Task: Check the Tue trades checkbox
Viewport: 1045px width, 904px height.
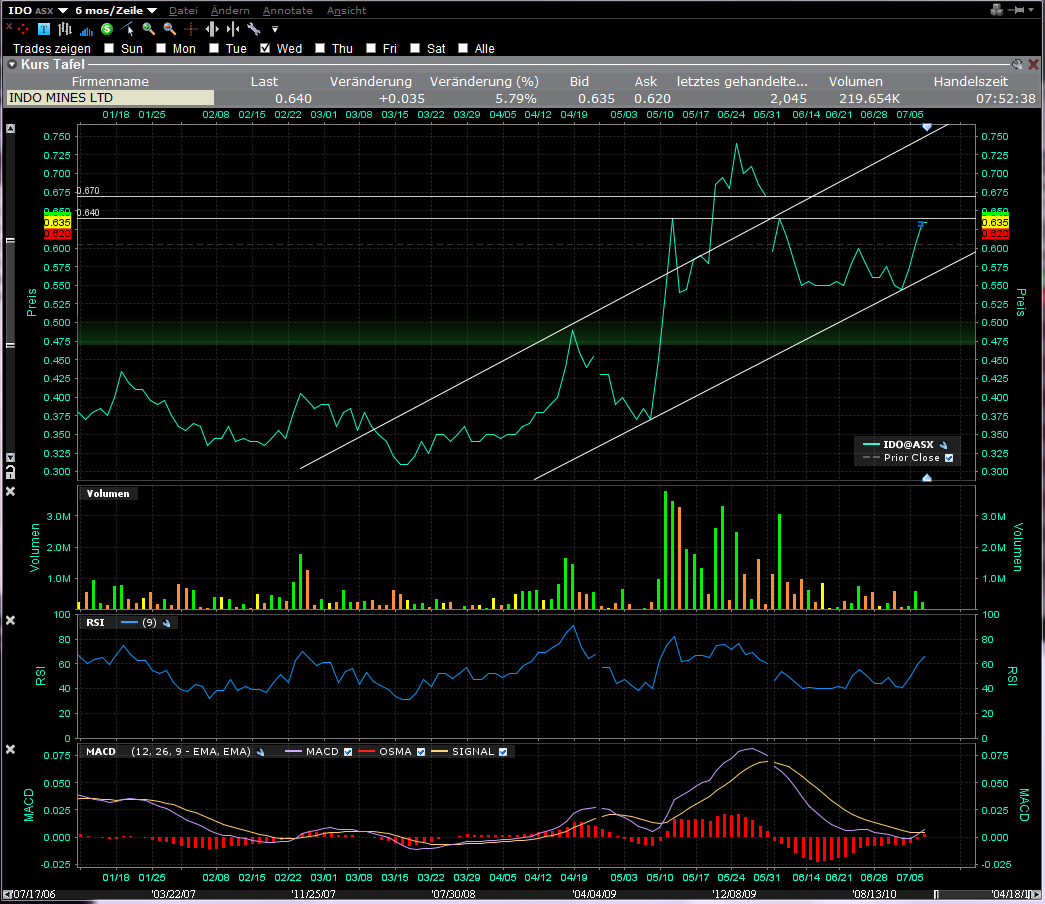Action: coord(214,48)
